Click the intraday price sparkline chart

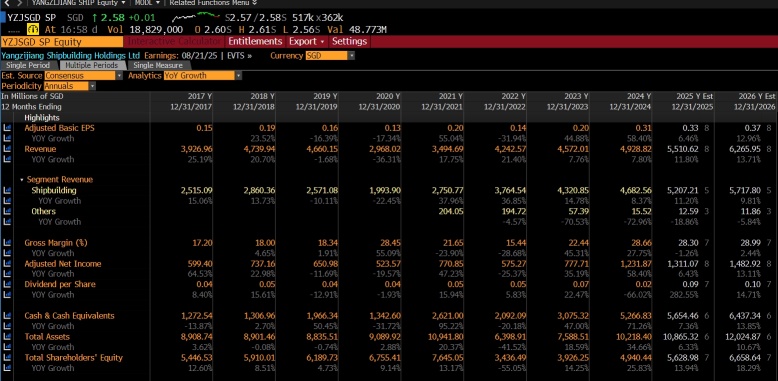196,18
